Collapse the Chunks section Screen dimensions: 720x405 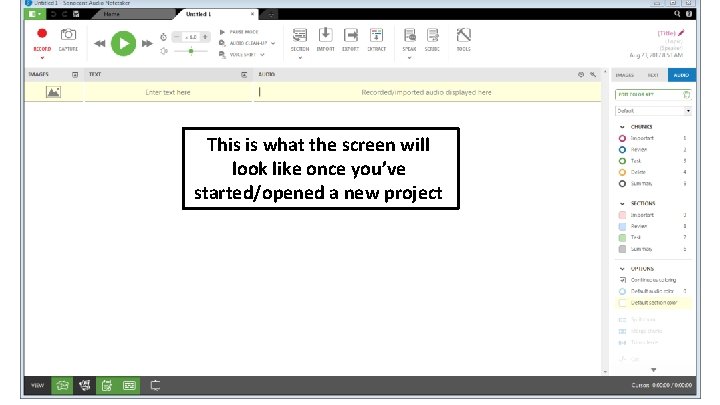(622, 127)
